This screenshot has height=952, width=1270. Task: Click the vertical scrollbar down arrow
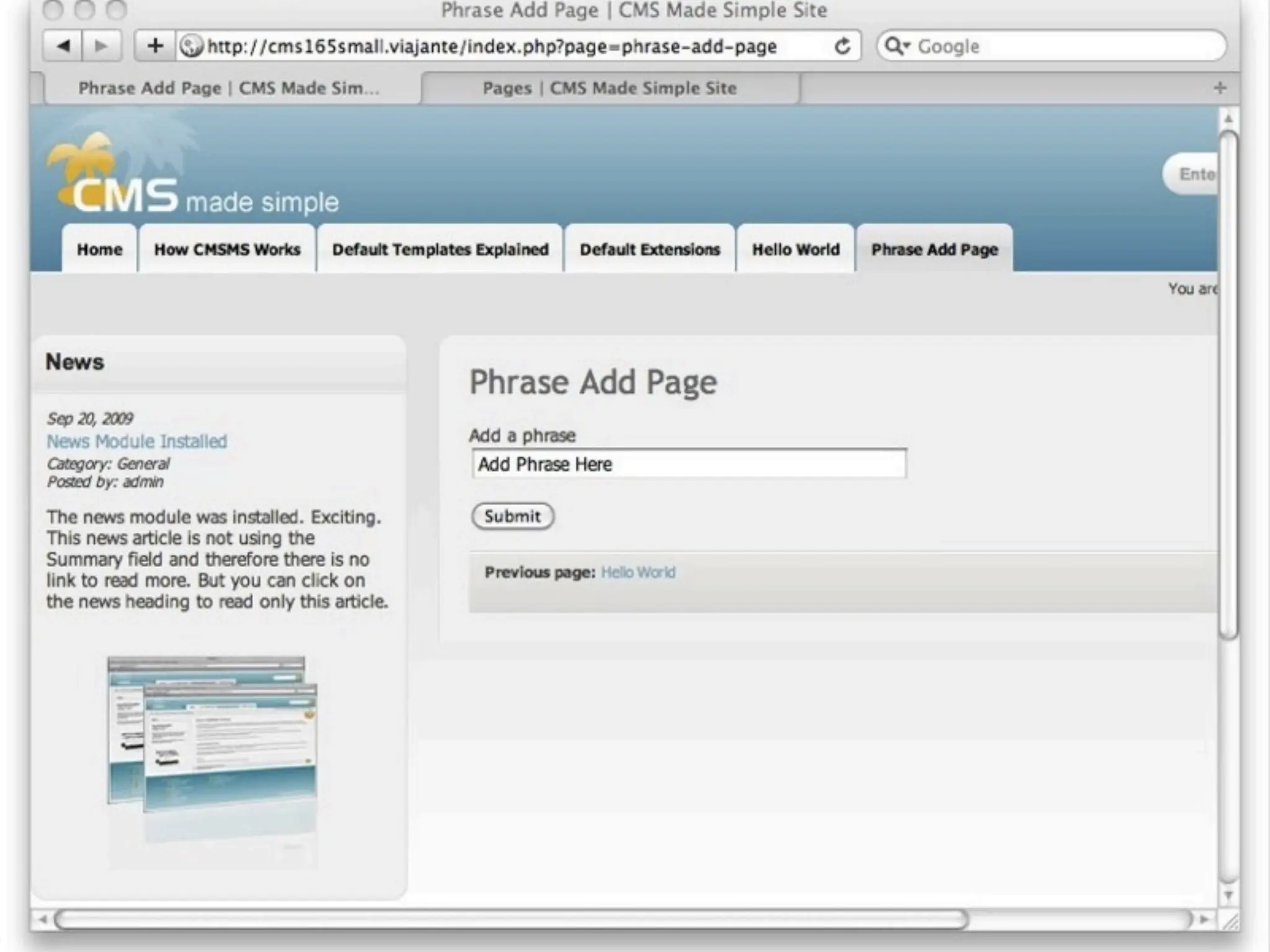pyautogui.click(x=1228, y=896)
